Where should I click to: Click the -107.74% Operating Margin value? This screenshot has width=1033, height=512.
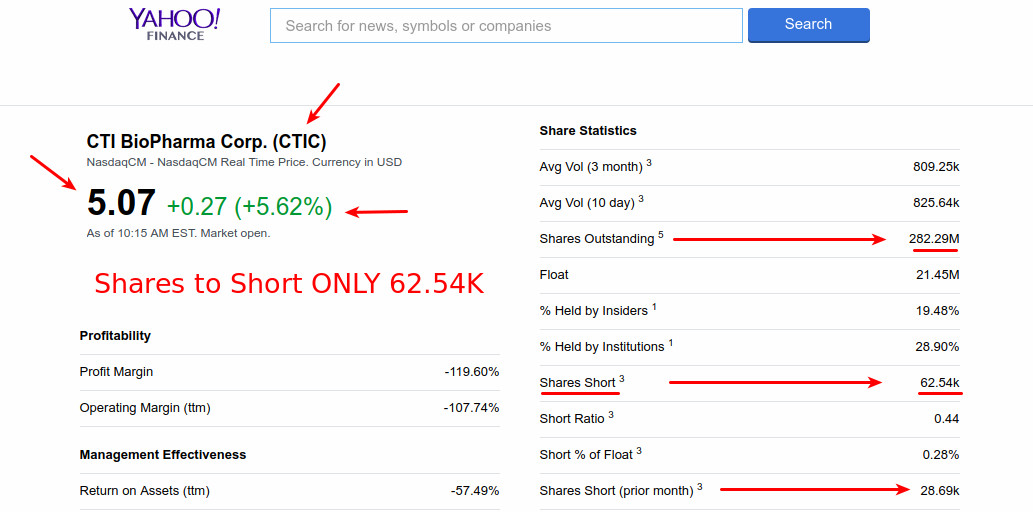pyautogui.click(x=472, y=408)
